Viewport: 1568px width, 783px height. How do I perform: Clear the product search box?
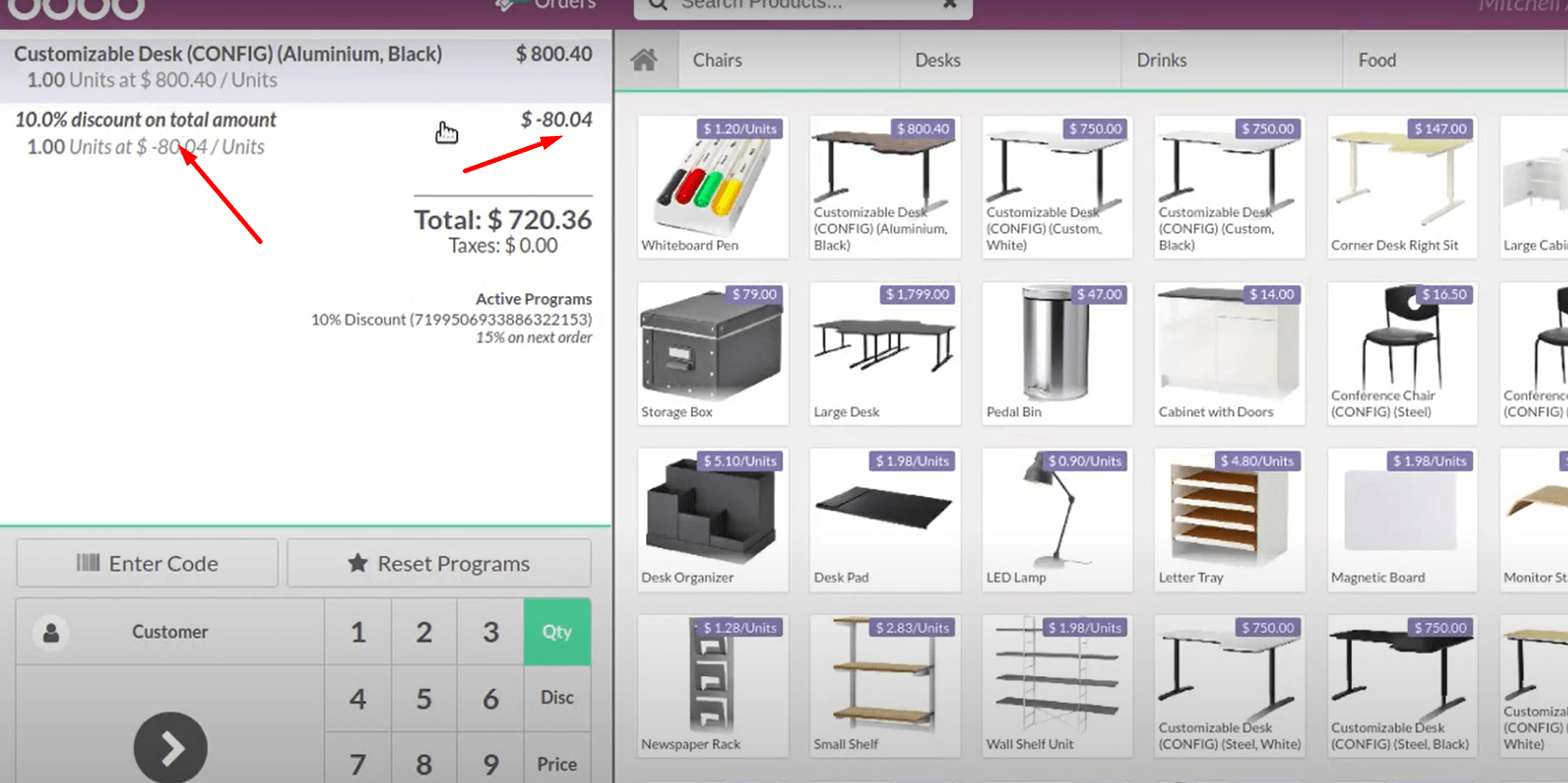coord(950,5)
